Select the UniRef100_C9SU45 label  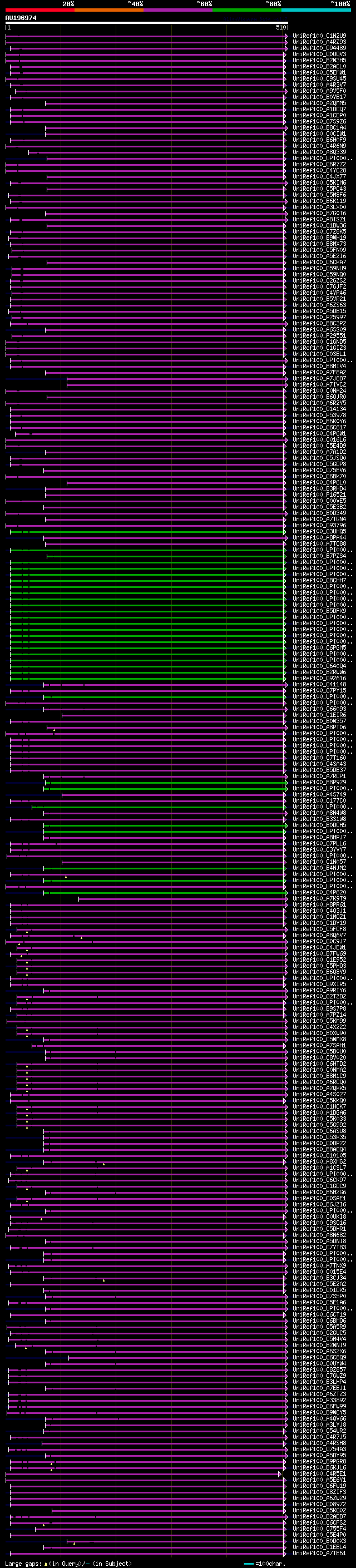tap(319, 78)
